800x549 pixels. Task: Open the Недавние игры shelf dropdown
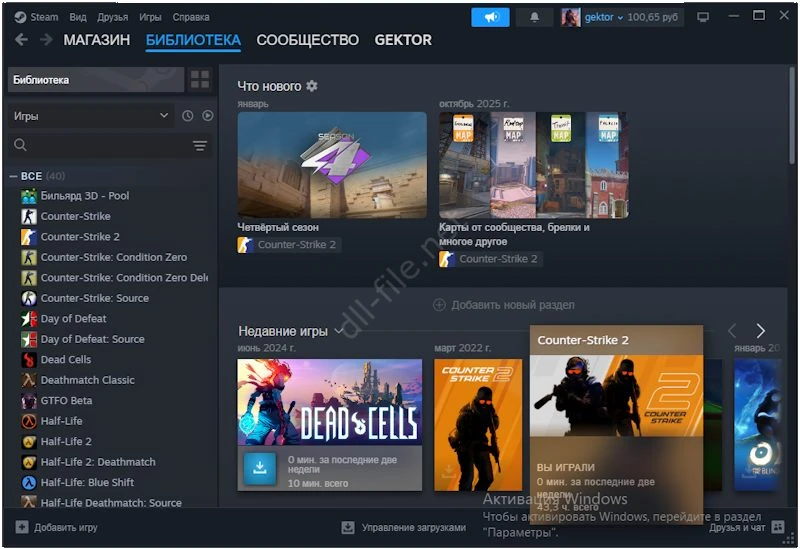[x=338, y=331]
